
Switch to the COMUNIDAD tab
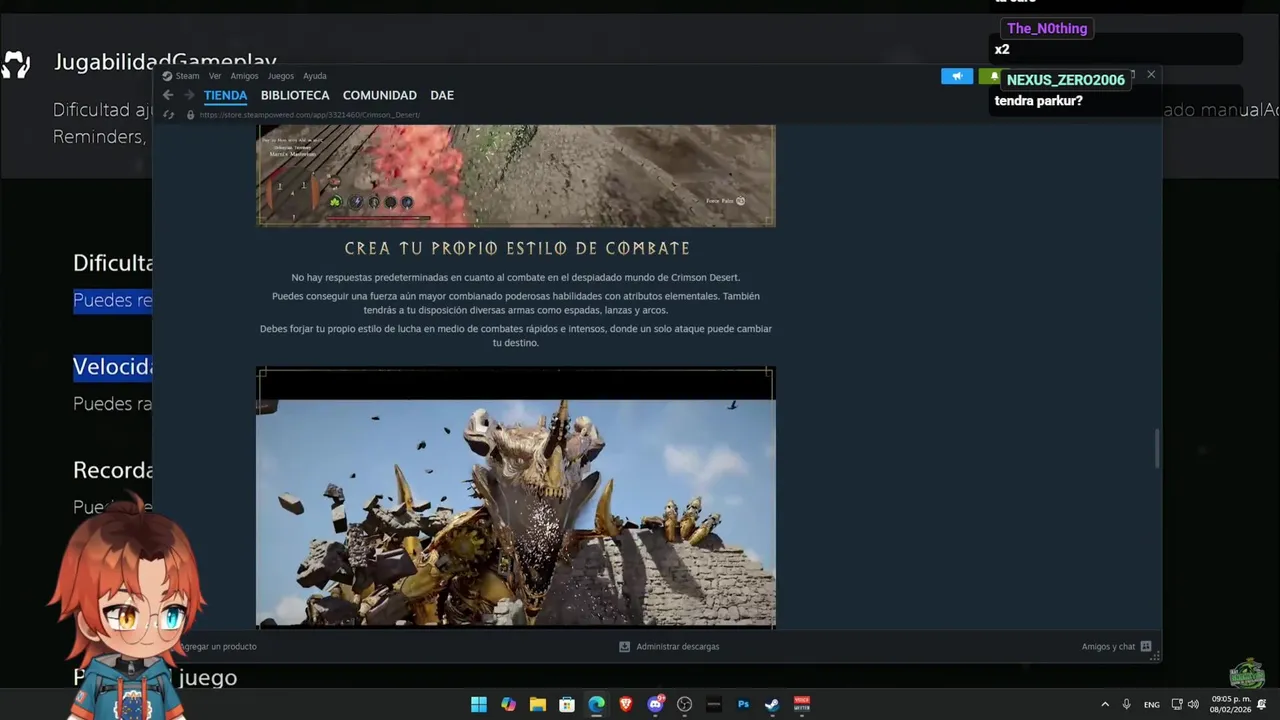pyautogui.click(x=379, y=95)
